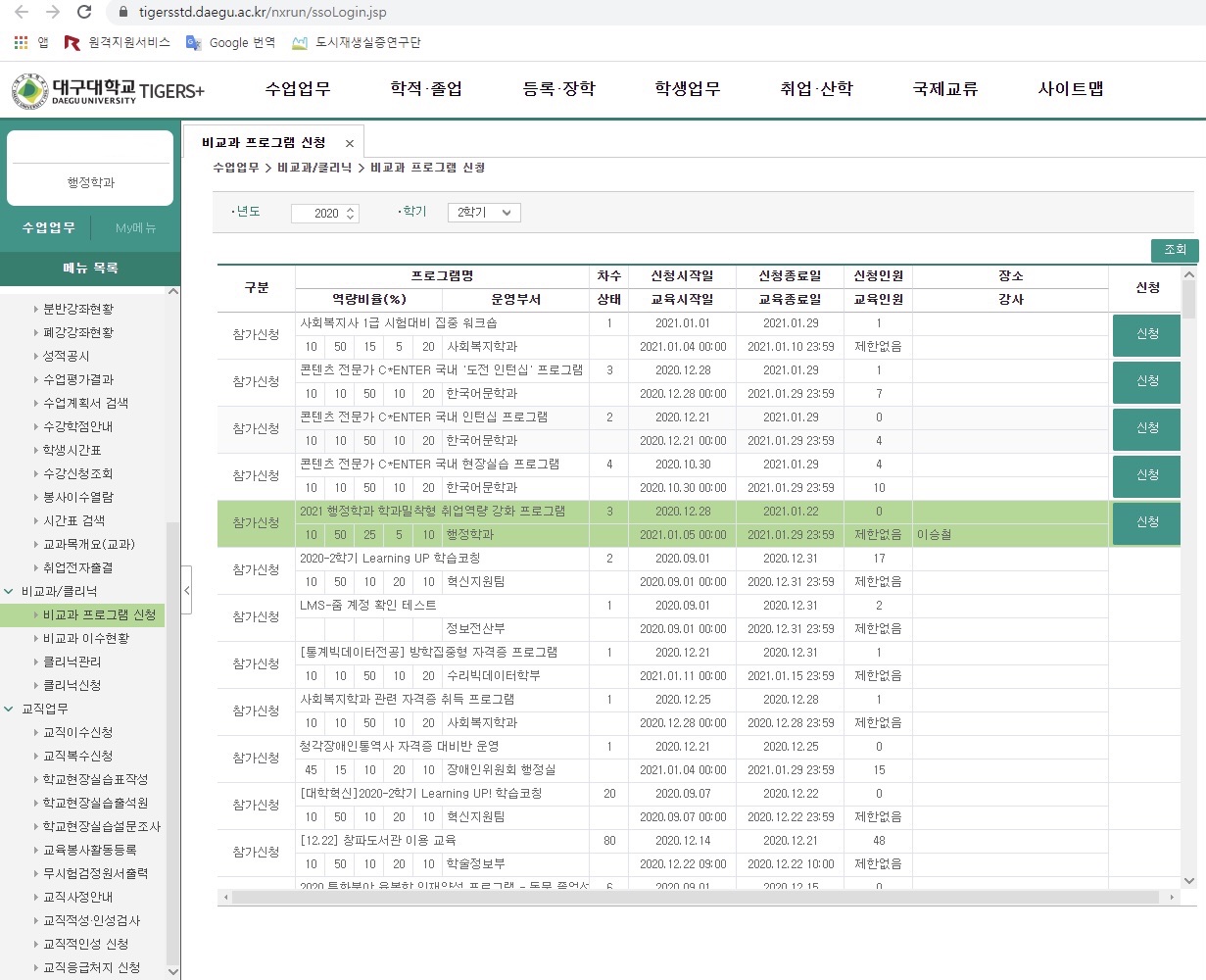Open the 원격지원서비스 bookmark

pos(118,43)
